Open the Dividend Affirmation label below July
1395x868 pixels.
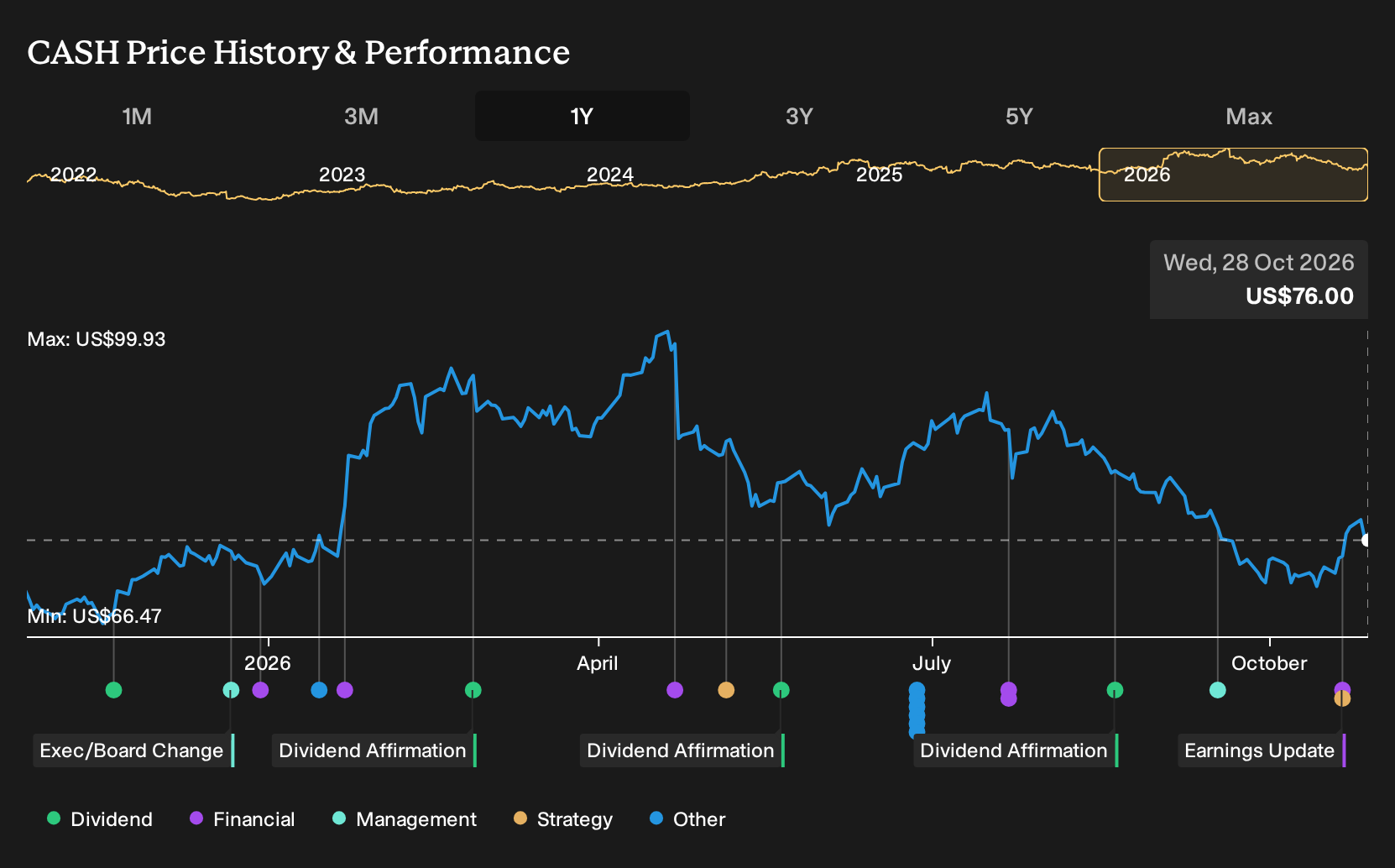1016,750
